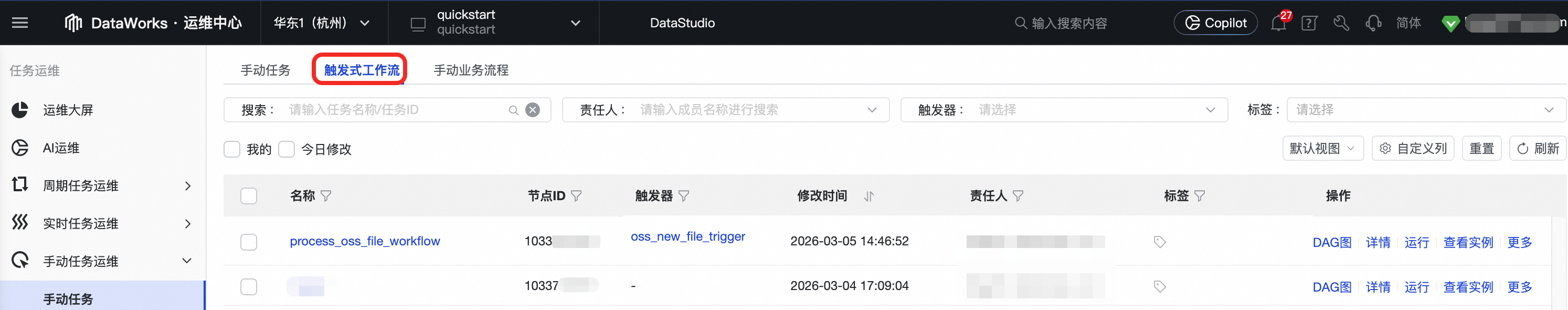
Task: Open the 触发器 filter dropdown
Action: pyautogui.click(x=1064, y=110)
